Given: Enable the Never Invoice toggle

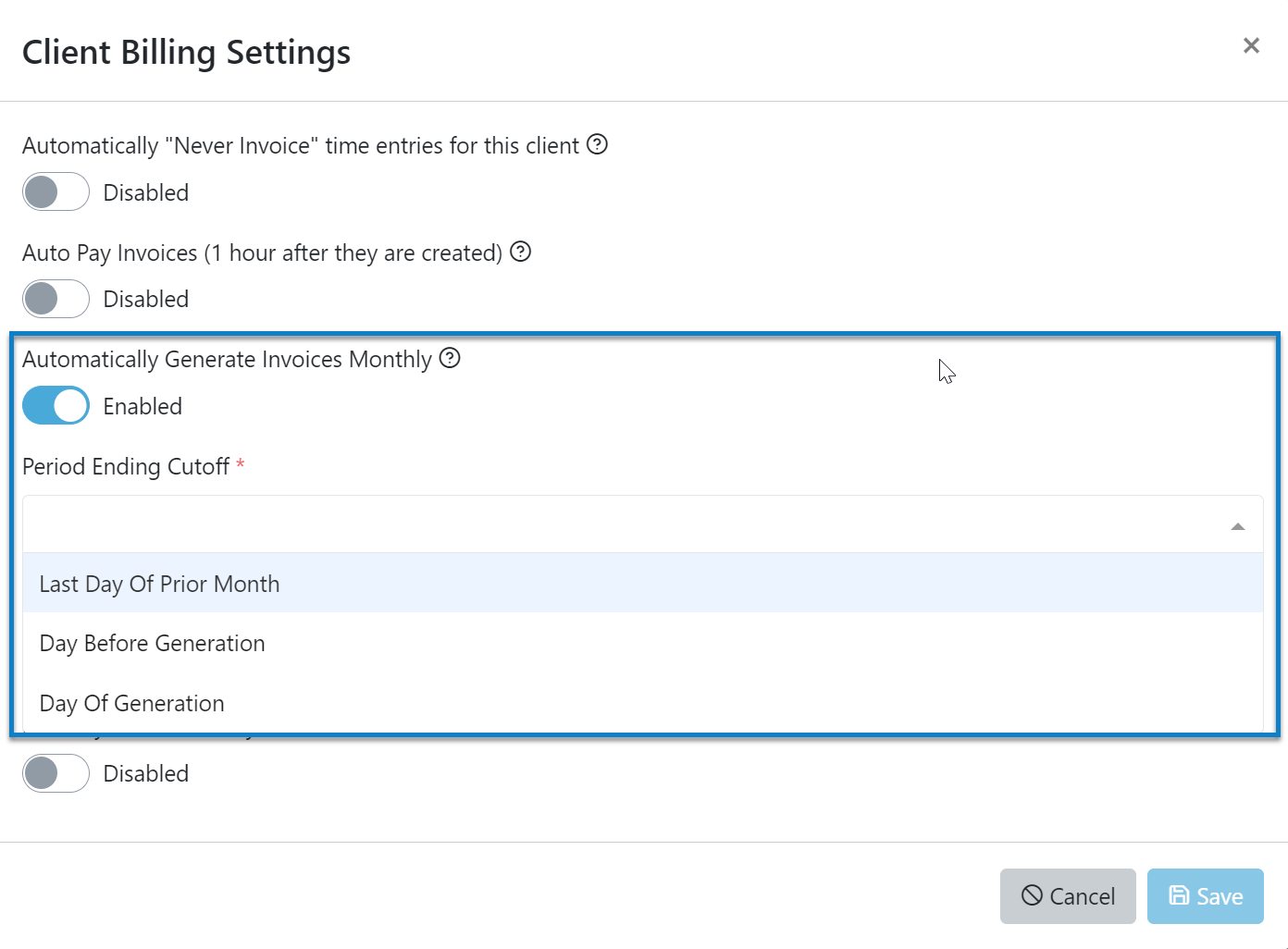Looking at the screenshot, I should [56, 191].
